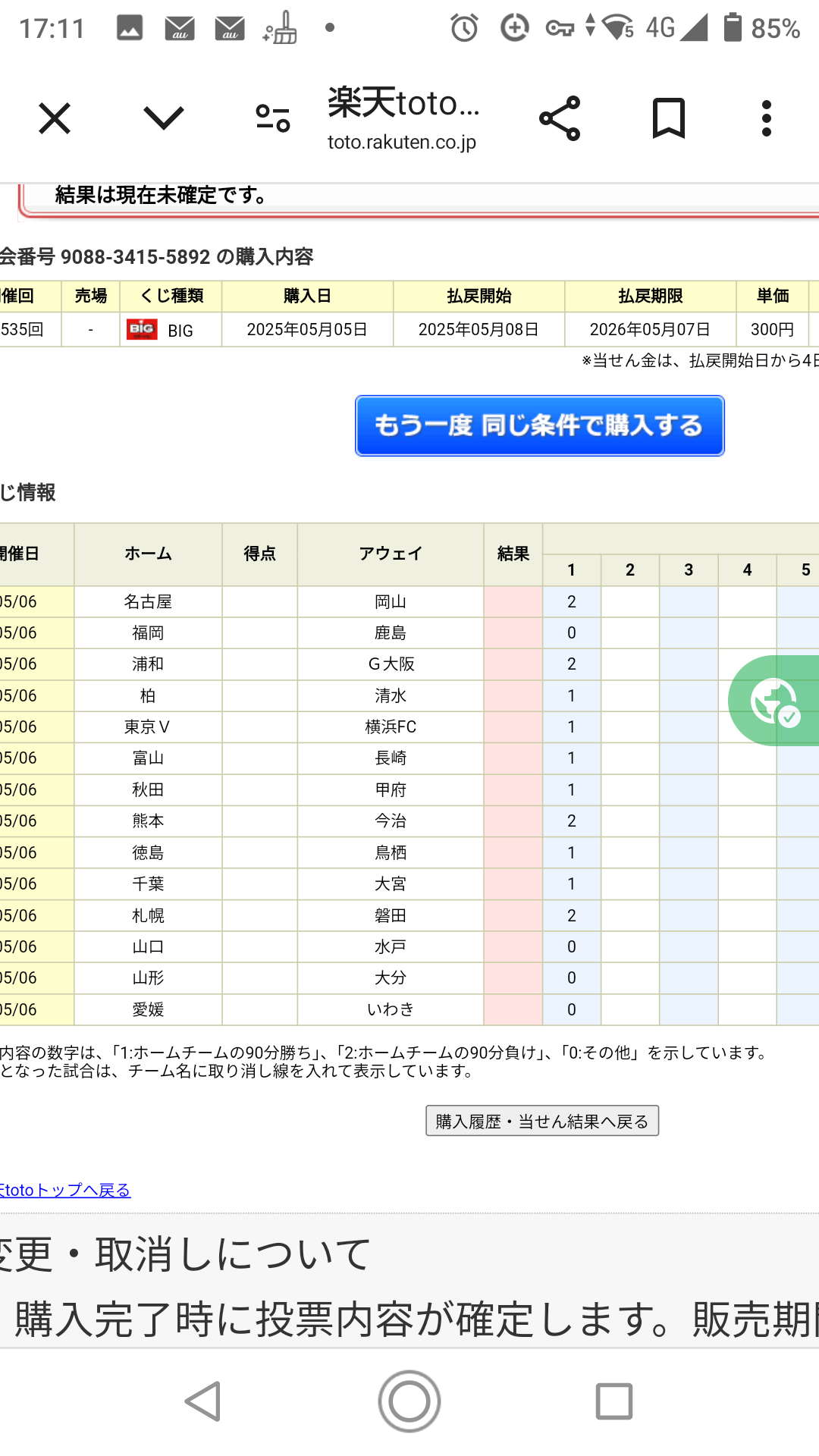Select home team 富山

tap(148, 758)
